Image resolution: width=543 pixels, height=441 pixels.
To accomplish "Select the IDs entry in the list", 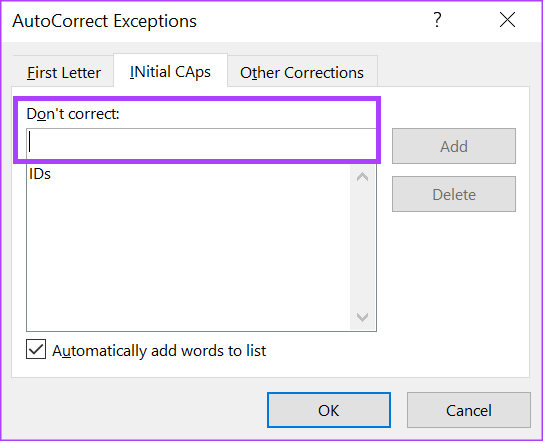I will click(x=40, y=174).
